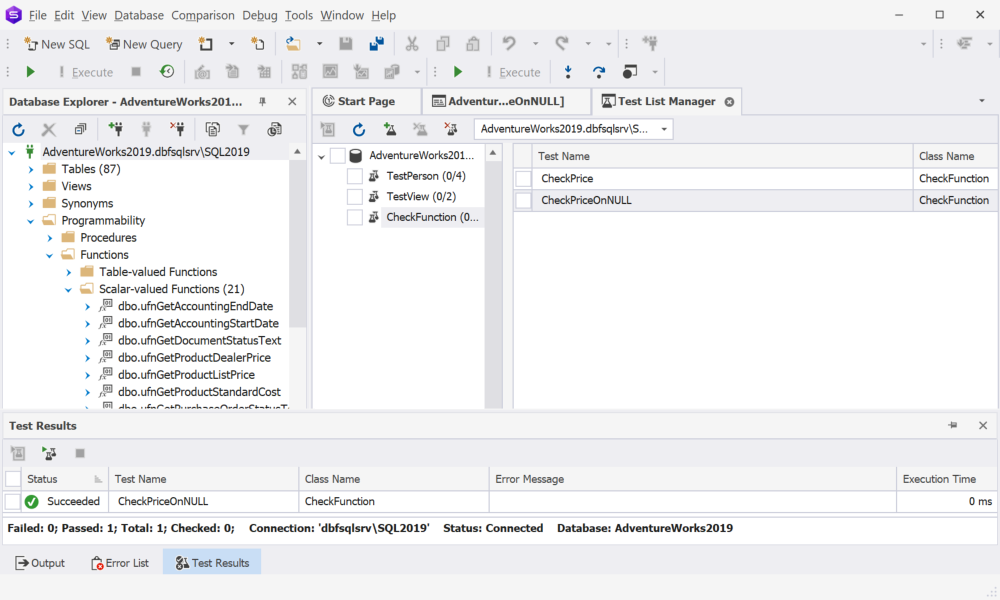The image size is (1000, 600).
Task: Click the filter icon in Database Explorer
Action: click(243, 129)
